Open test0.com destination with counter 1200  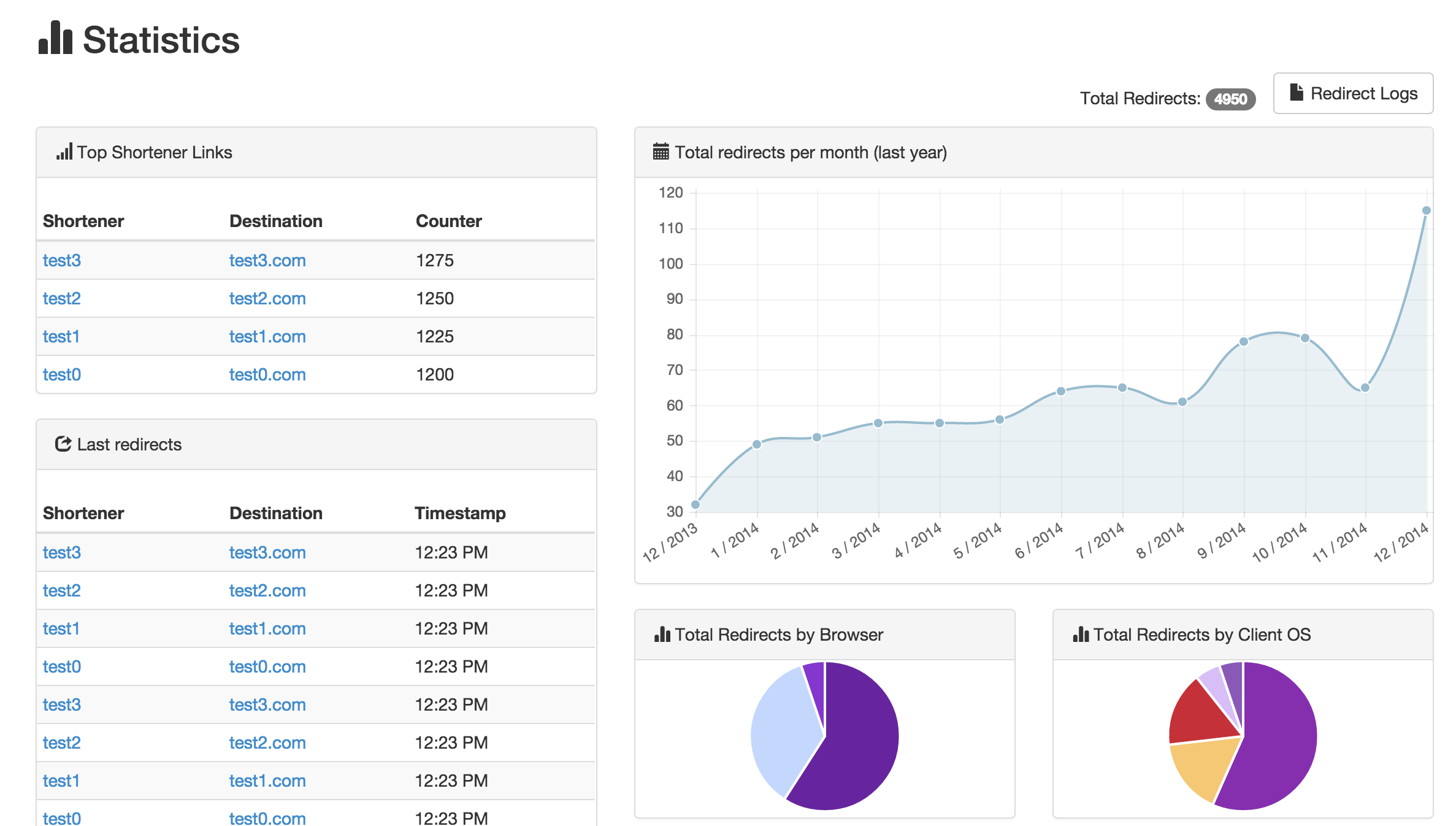pyautogui.click(x=267, y=374)
